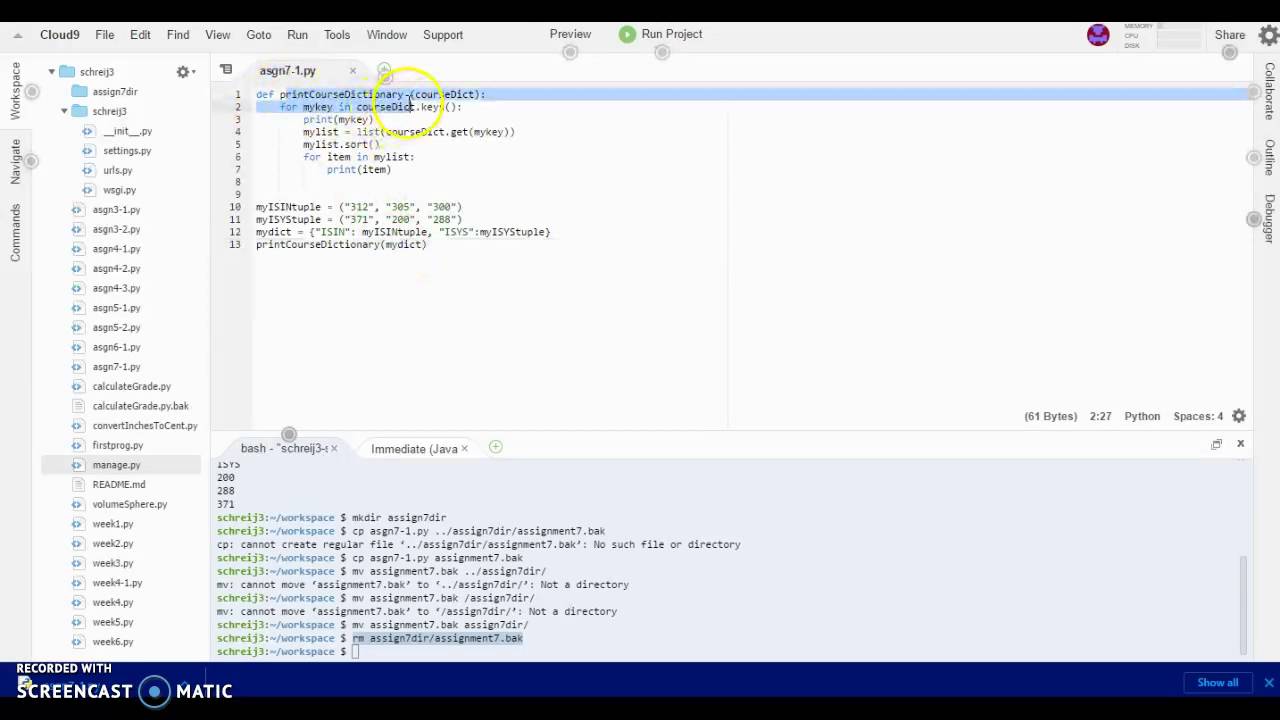Open the Navigate side panel
Screen dimensions: 1280x720
[15, 162]
